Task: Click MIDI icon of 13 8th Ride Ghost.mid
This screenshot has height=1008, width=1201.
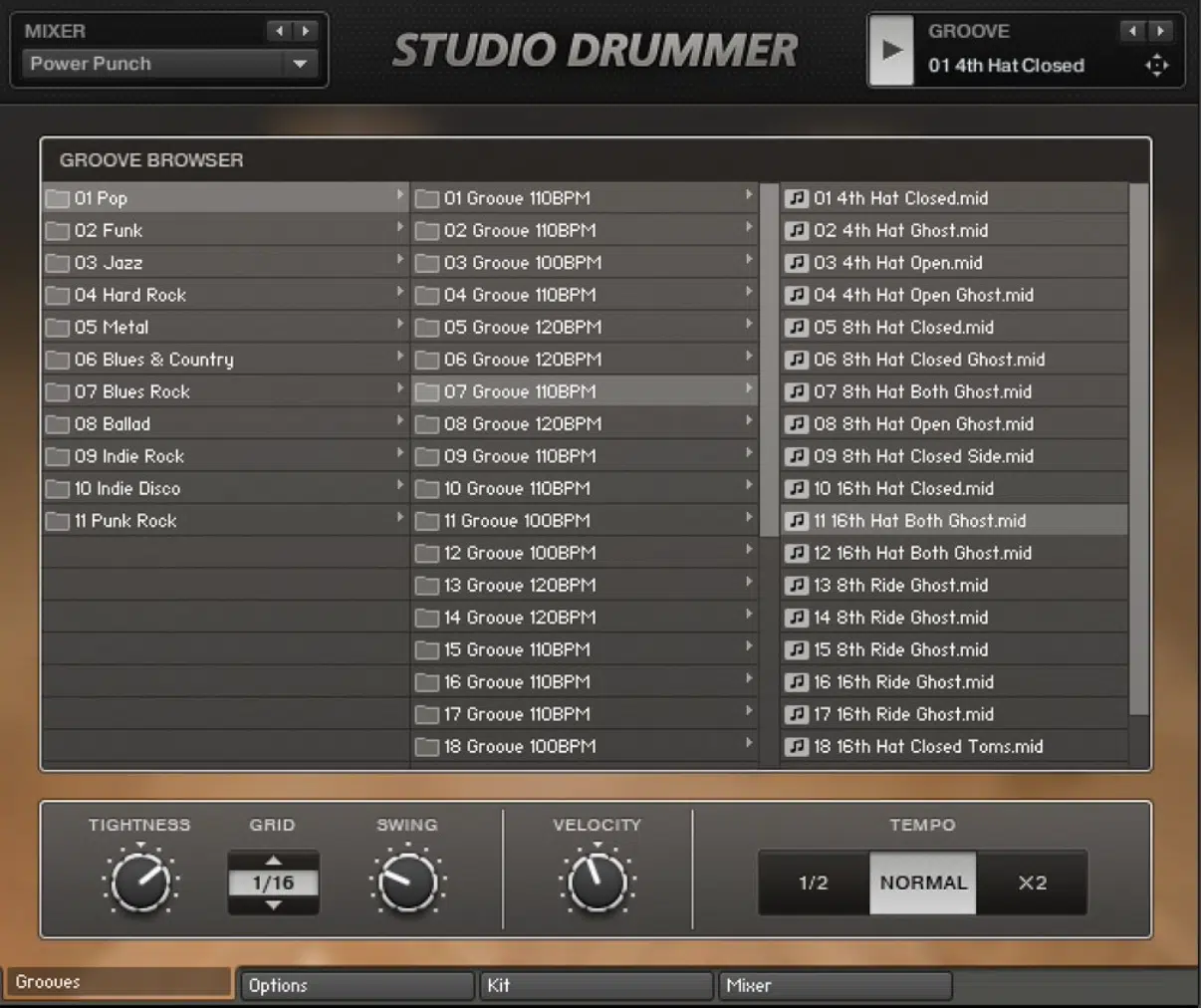Action: [x=797, y=586]
